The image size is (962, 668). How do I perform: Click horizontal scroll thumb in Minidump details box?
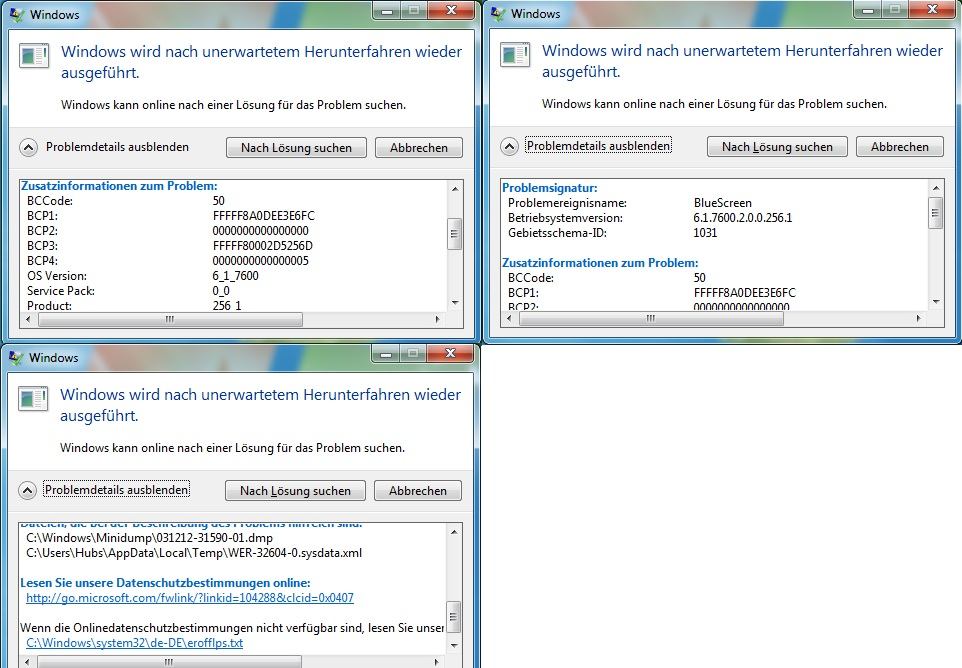(x=169, y=662)
